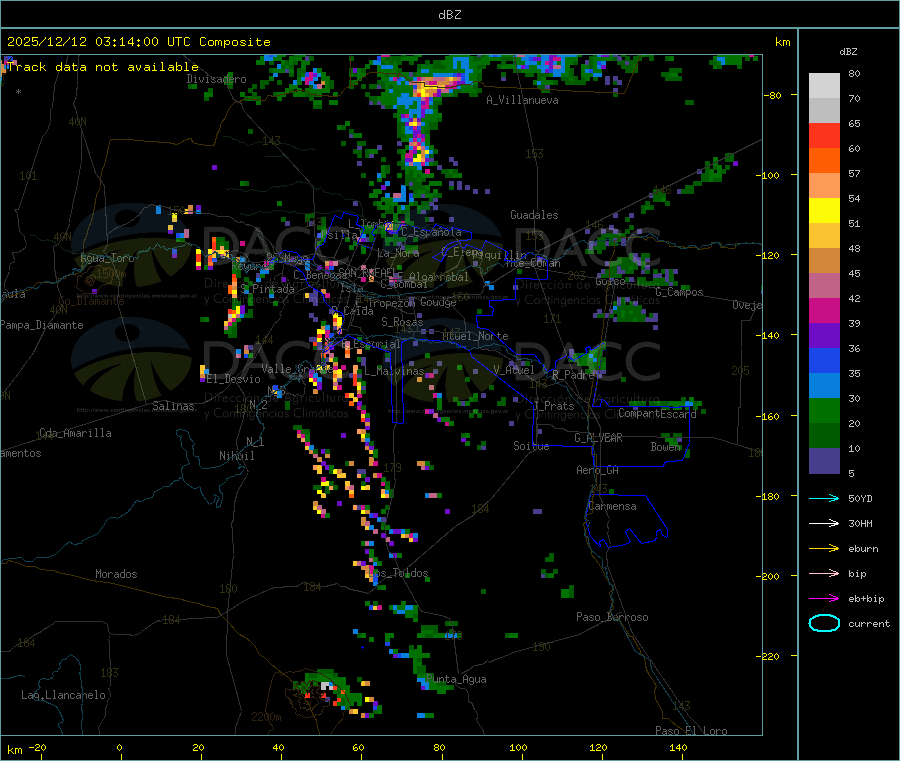Screen dimensions: 900x761
Task: Click the Bowen map label
Action: coord(666,446)
